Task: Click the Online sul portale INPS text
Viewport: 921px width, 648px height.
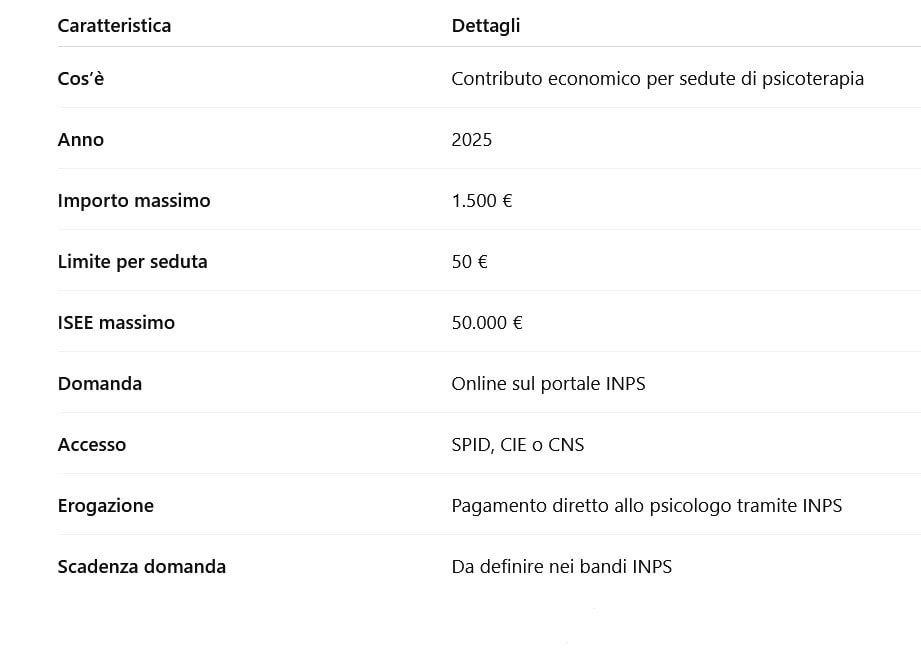Action: tap(548, 383)
